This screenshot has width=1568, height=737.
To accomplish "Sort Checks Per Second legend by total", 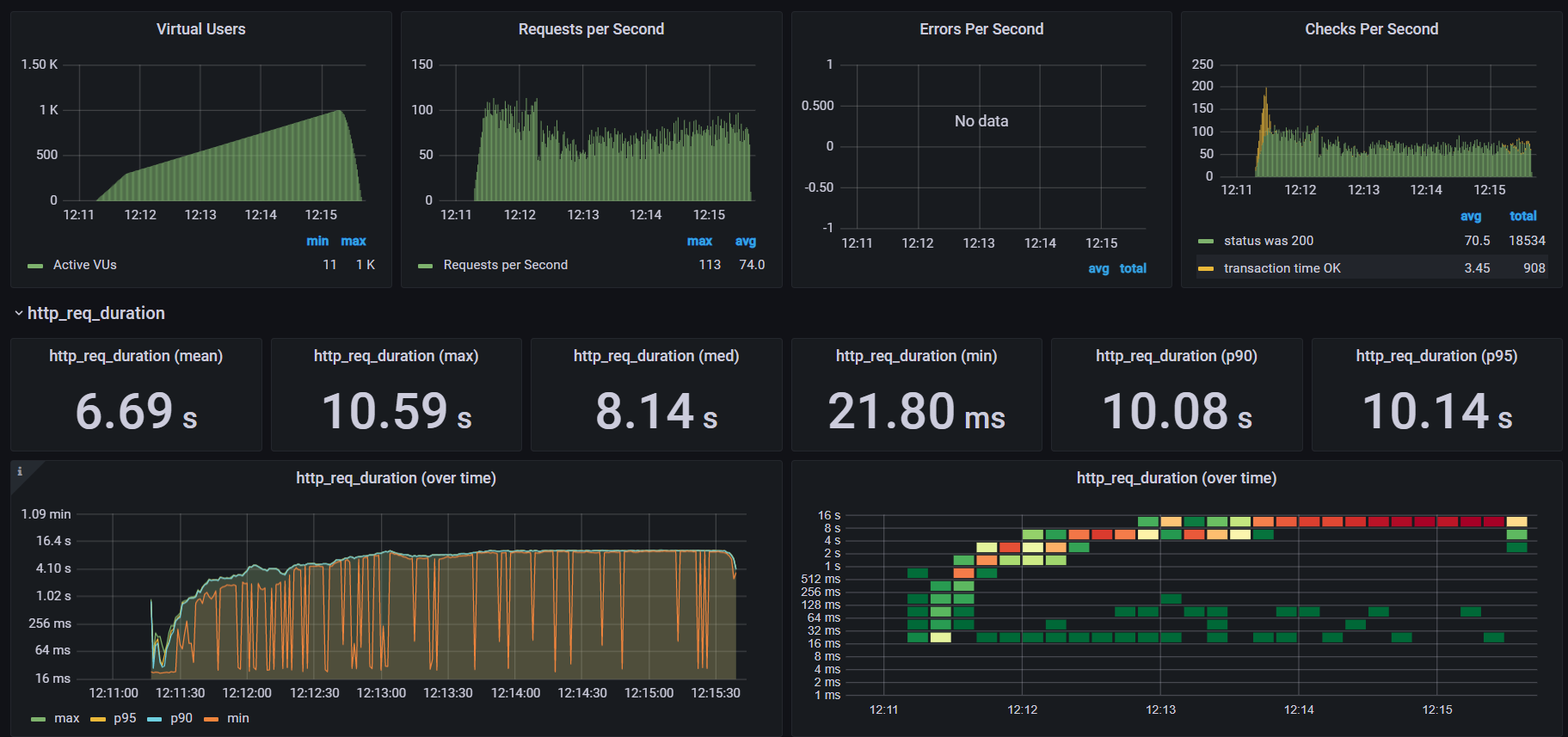I will (1522, 216).
